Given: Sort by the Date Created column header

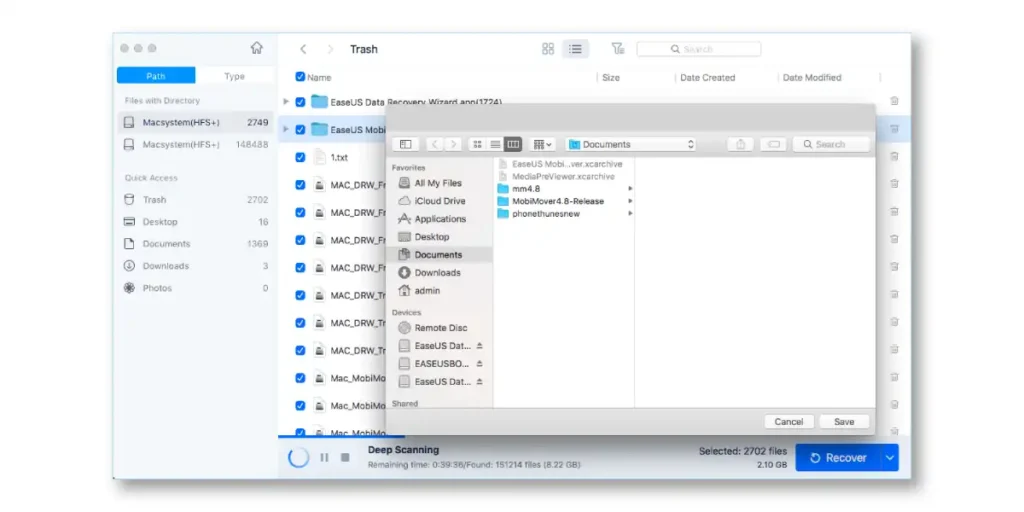Looking at the screenshot, I should point(707,77).
